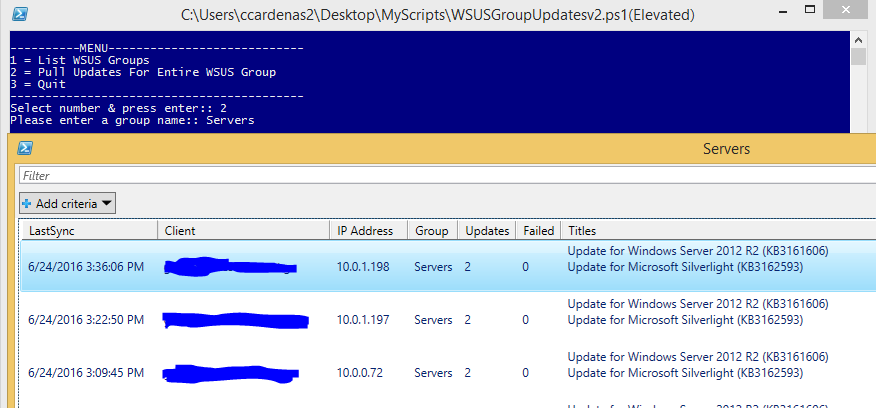Click IP address 10.0.1.198

click(363, 267)
